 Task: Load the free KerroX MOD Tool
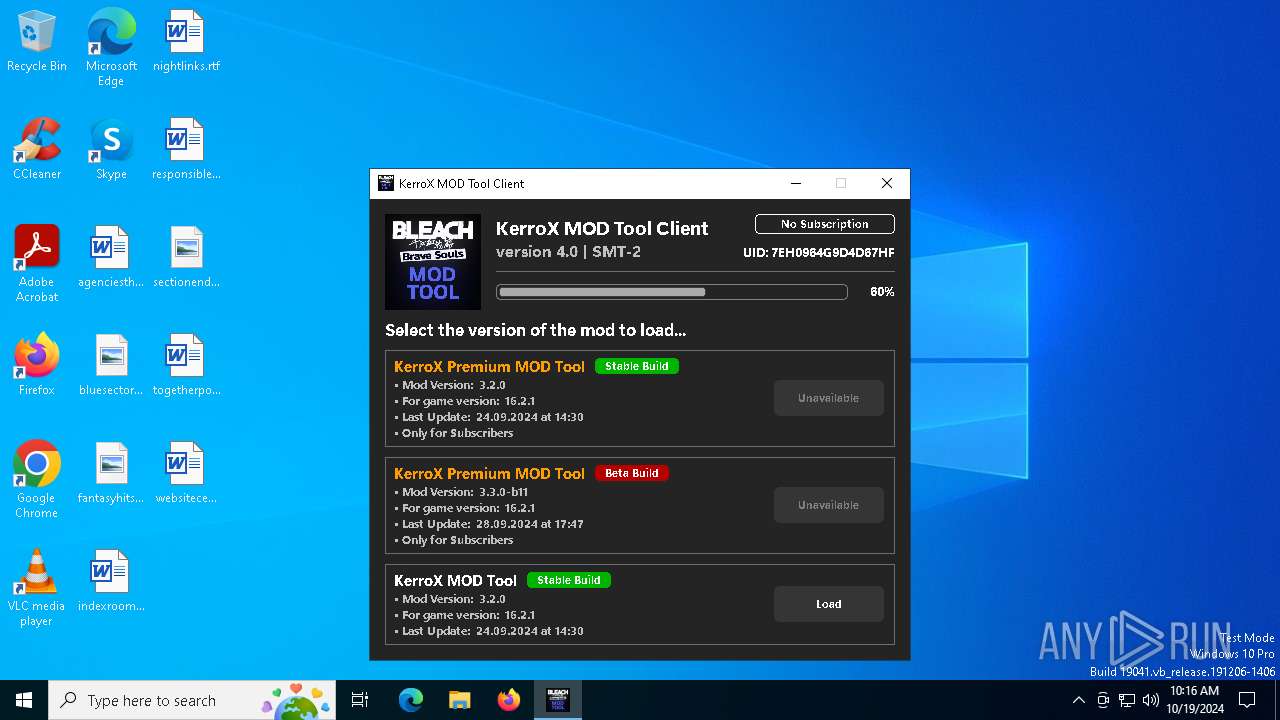(x=829, y=604)
